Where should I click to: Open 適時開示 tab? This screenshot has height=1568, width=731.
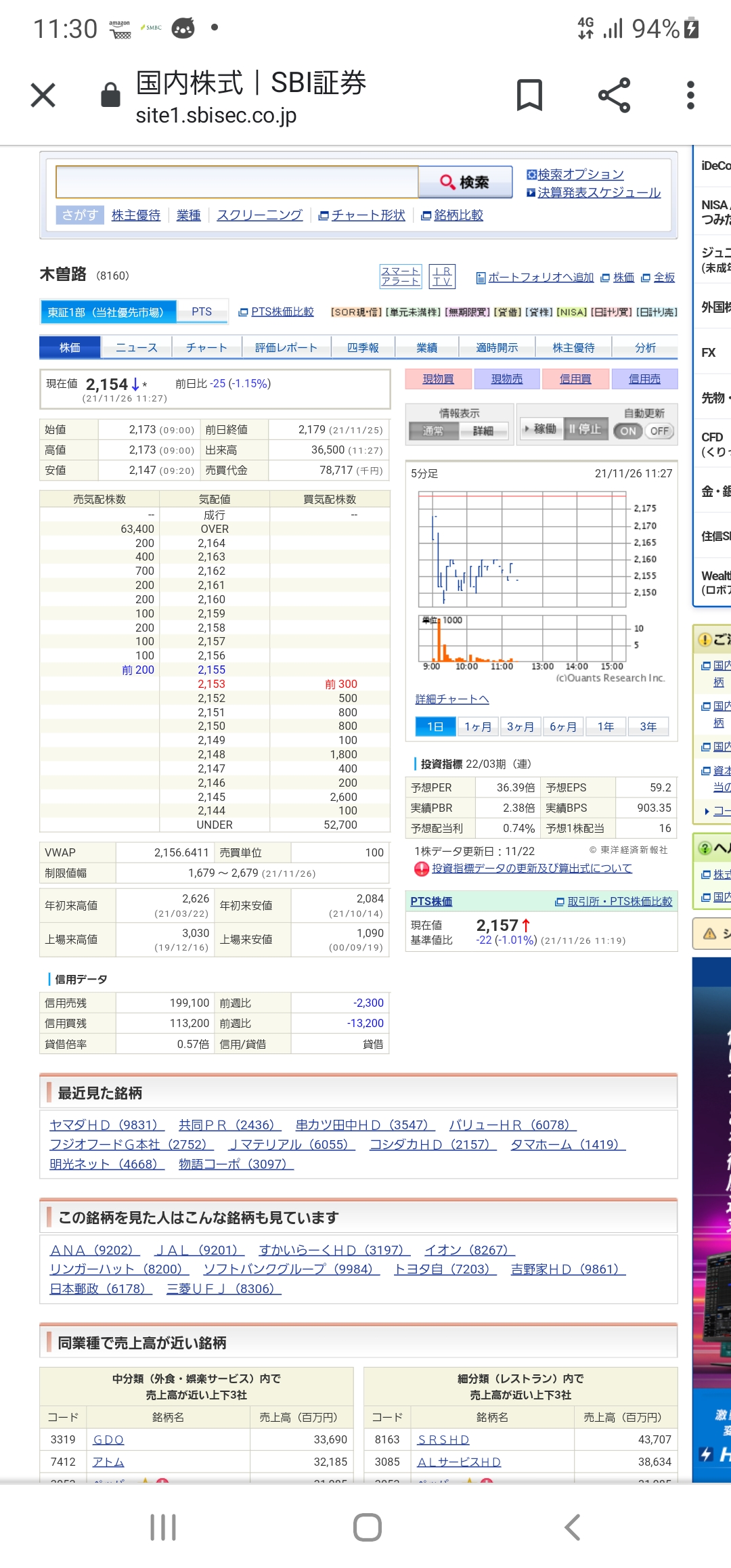[497, 347]
